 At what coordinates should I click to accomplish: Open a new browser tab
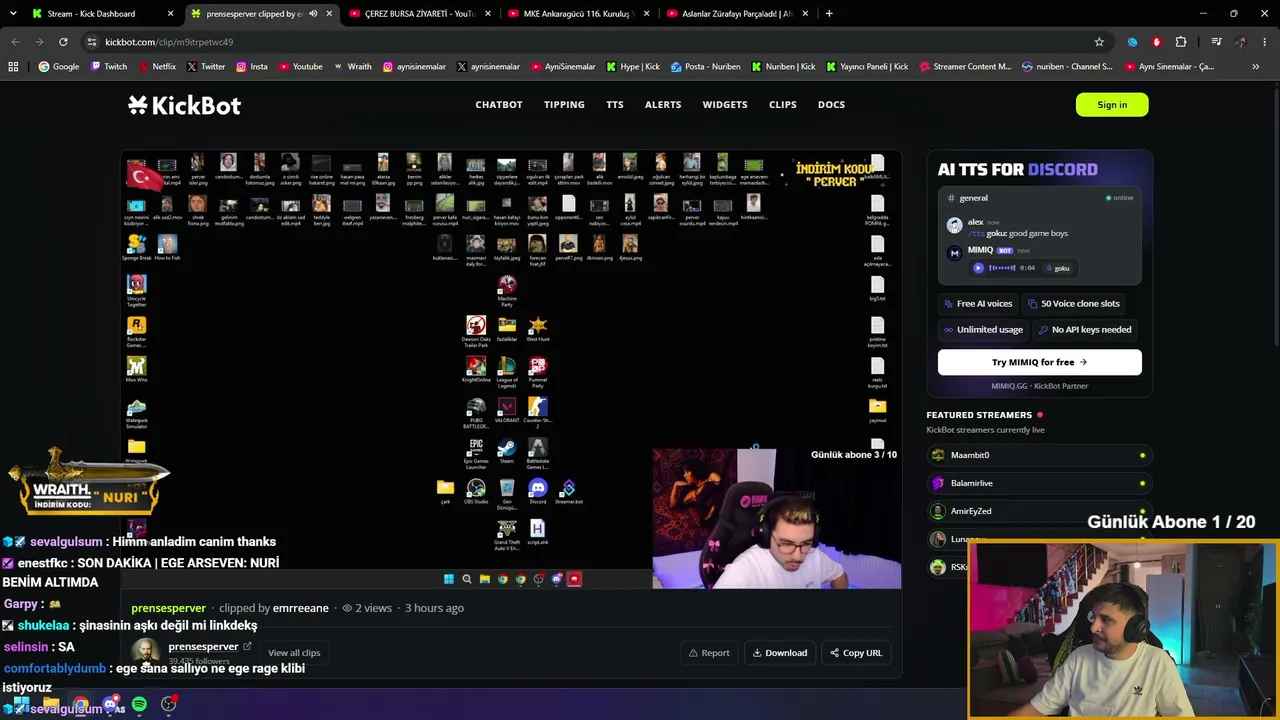click(x=829, y=14)
